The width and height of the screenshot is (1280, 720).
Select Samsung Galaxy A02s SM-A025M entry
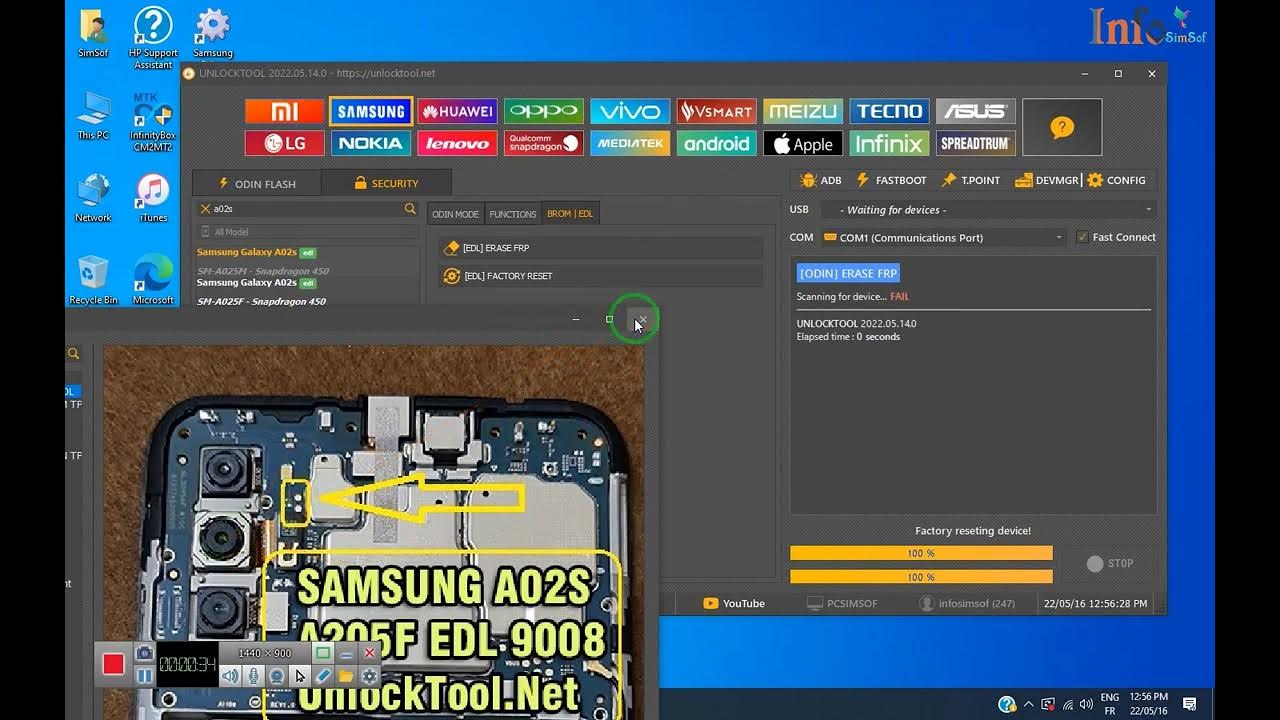[306, 263]
